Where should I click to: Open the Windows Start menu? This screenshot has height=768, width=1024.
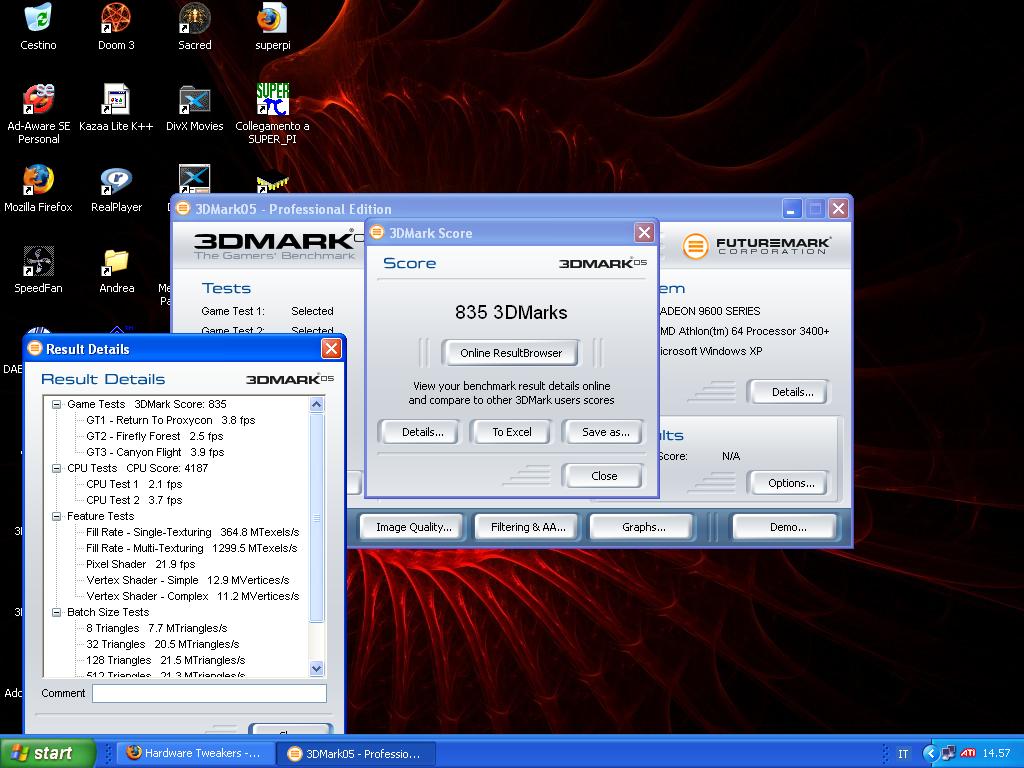pyautogui.click(x=48, y=753)
